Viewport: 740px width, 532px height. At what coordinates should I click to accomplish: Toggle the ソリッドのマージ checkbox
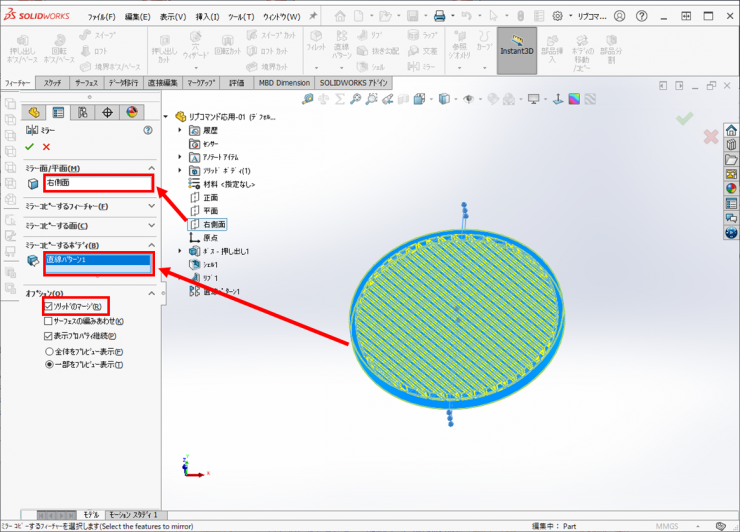pos(49,306)
